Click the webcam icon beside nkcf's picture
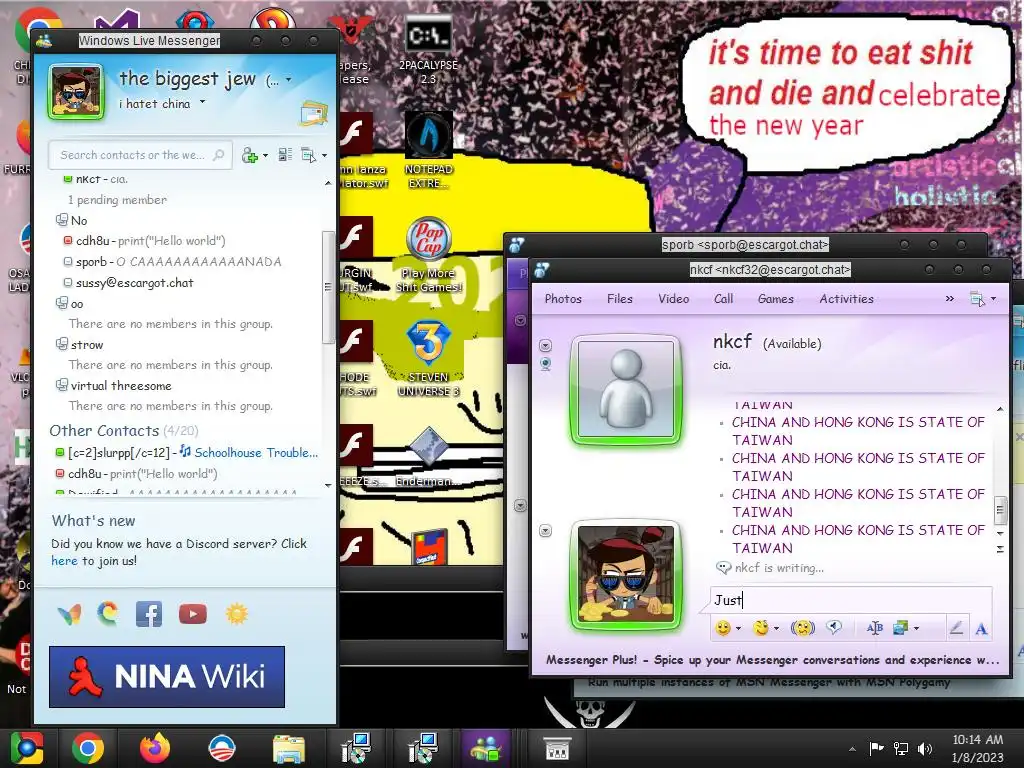The width and height of the screenshot is (1024, 768). coord(545,364)
